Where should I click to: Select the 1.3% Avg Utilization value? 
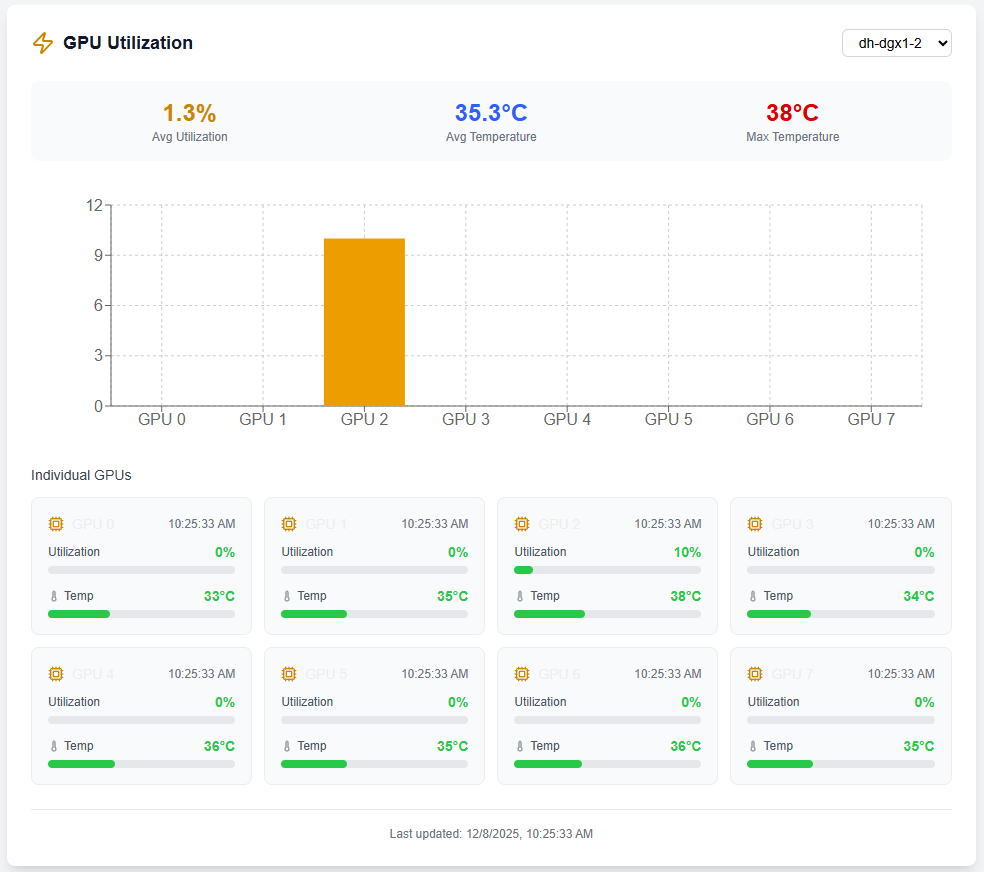click(189, 113)
